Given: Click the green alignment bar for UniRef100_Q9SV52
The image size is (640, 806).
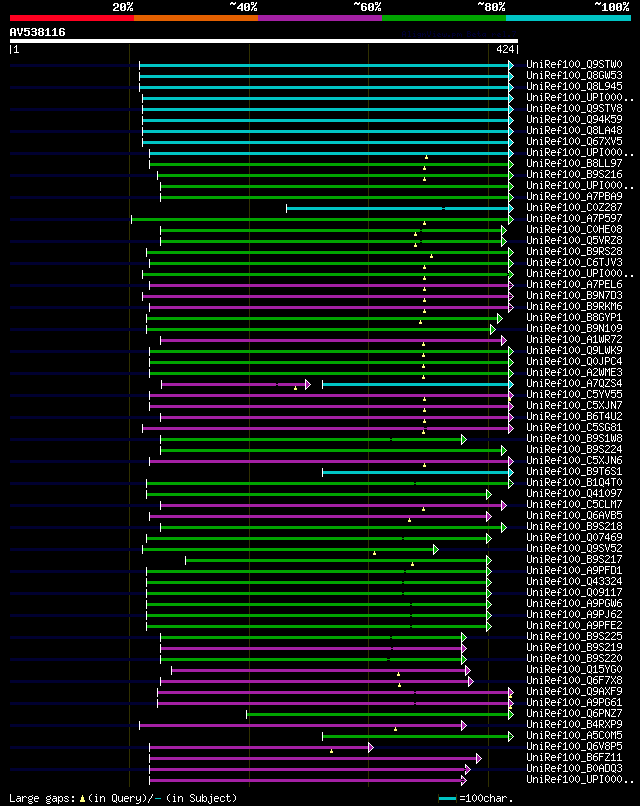Looking at the screenshot, I should click(x=290, y=549).
